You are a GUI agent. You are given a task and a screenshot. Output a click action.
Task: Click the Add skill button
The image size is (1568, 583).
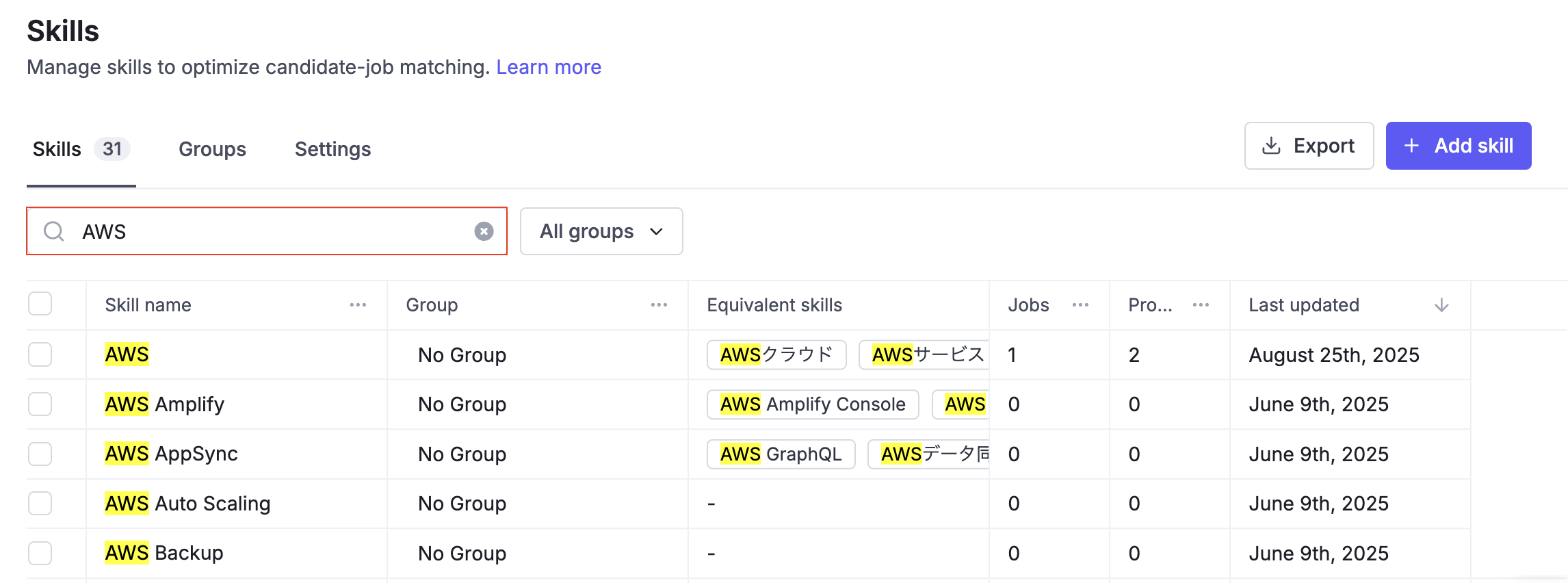[1458, 146]
